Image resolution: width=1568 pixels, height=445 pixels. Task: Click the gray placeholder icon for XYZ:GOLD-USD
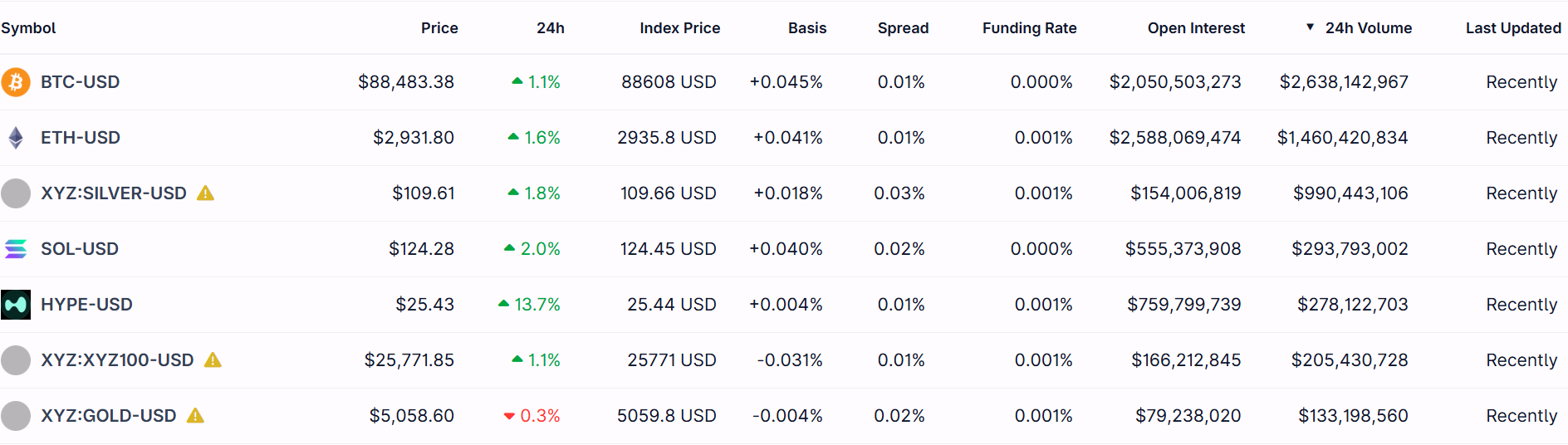(16, 416)
